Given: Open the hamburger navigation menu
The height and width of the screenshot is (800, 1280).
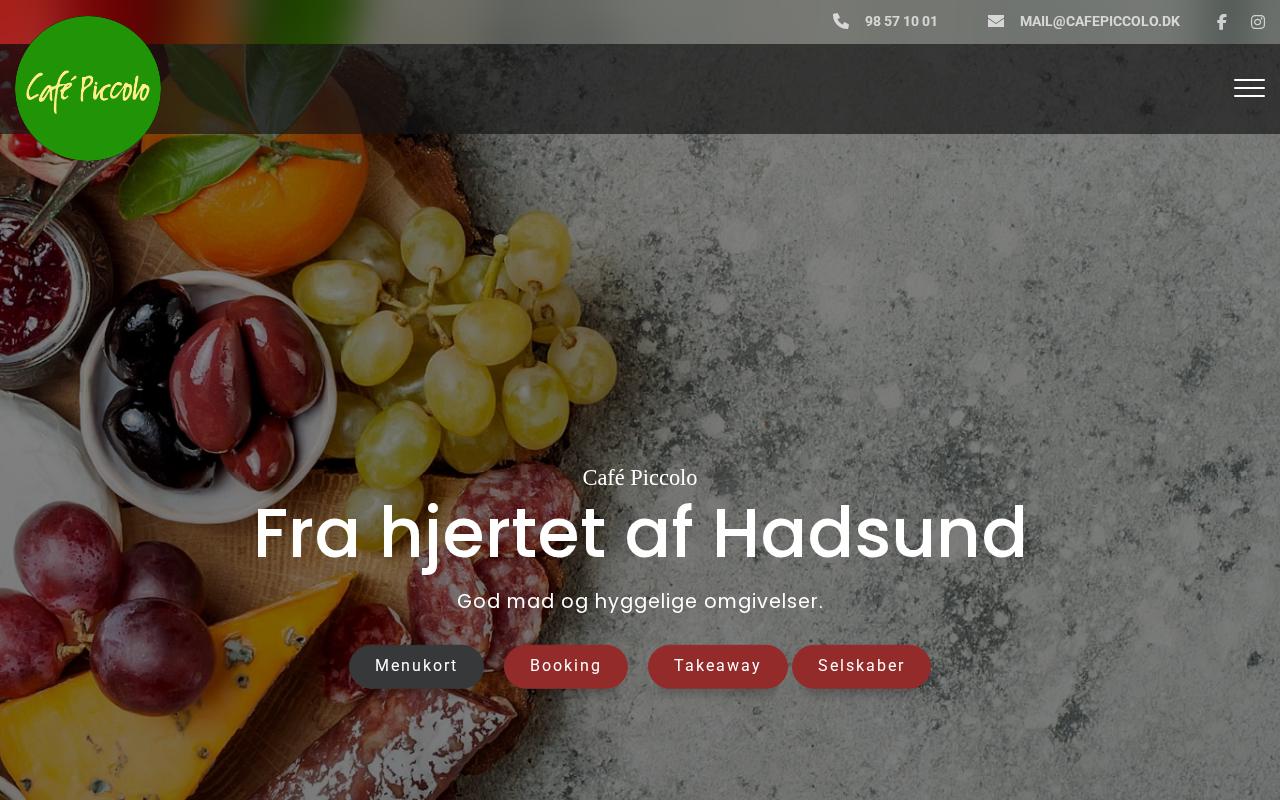Looking at the screenshot, I should pos(1249,88).
